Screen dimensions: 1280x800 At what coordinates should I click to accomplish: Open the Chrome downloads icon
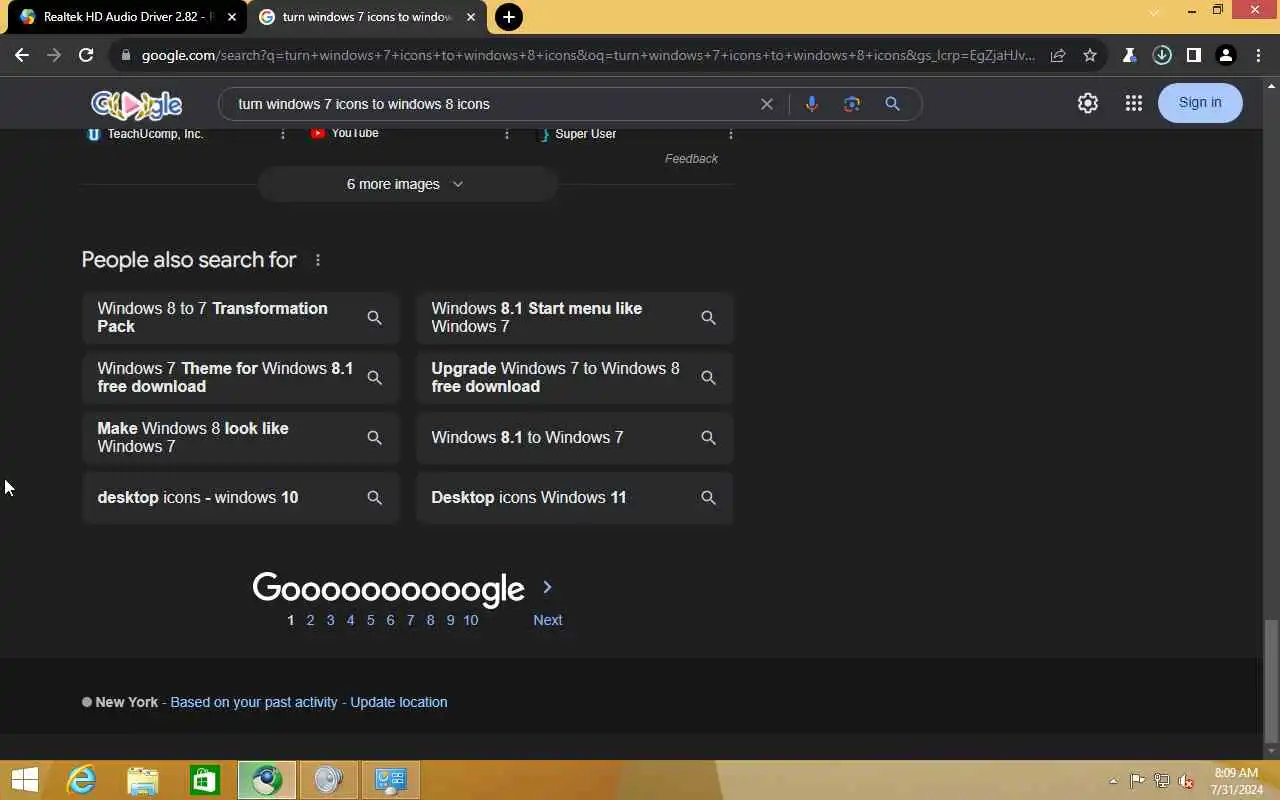point(1162,56)
